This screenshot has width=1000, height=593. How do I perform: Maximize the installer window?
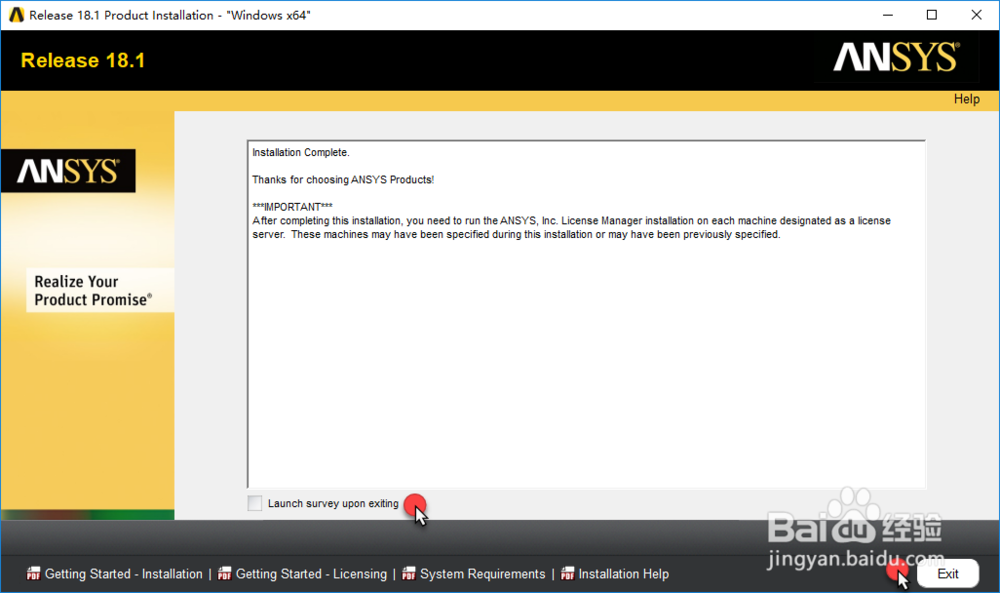pos(932,15)
